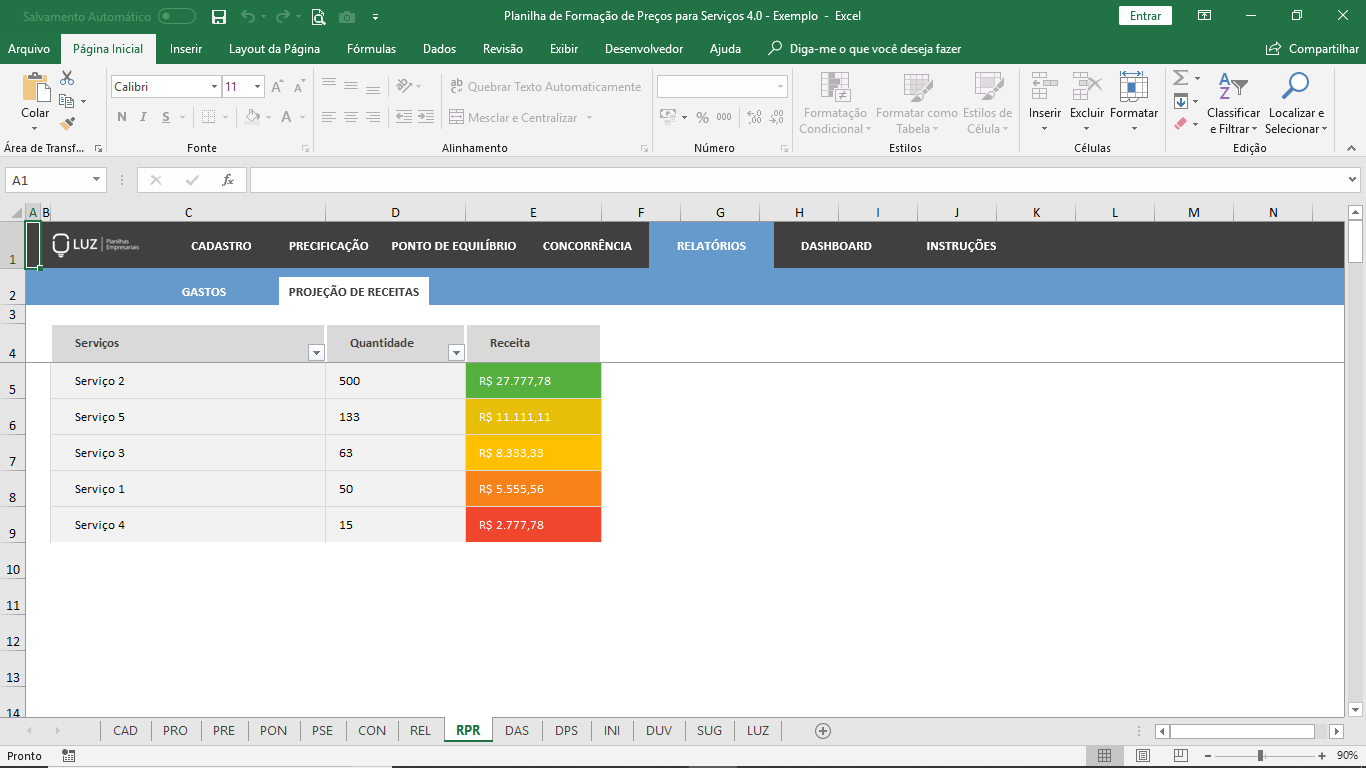Open the Quantidade column filter dropdown

click(456, 352)
